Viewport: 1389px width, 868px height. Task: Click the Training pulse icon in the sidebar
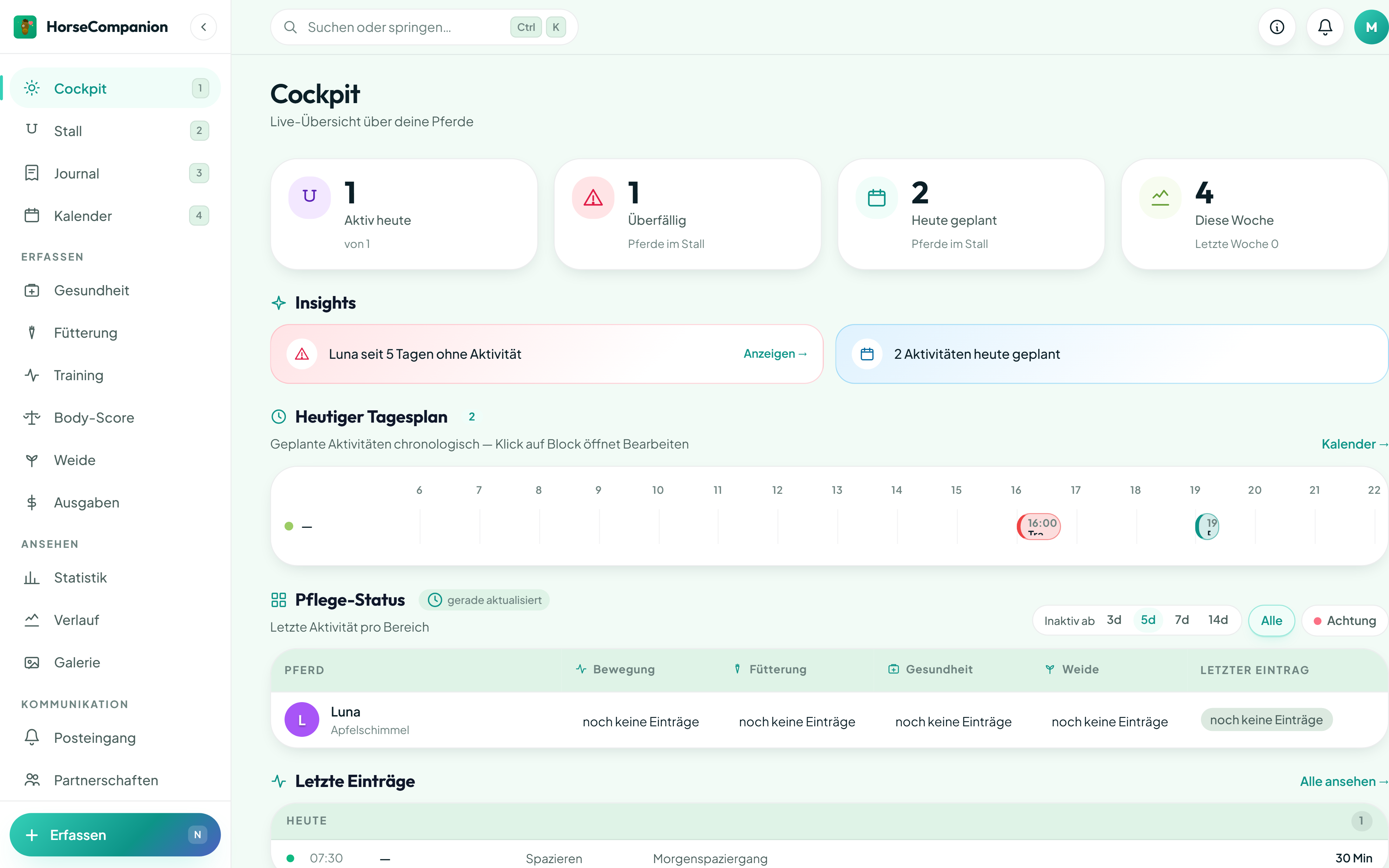click(x=32, y=376)
